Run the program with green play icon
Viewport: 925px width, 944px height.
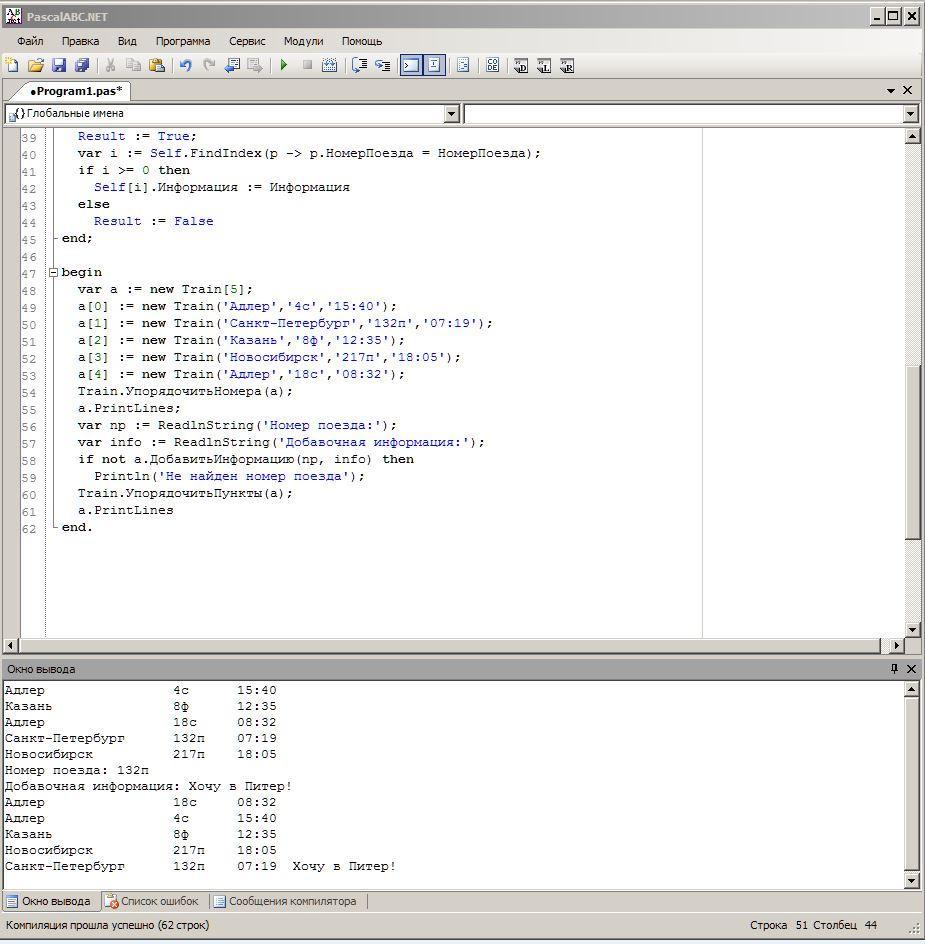(284, 65)
